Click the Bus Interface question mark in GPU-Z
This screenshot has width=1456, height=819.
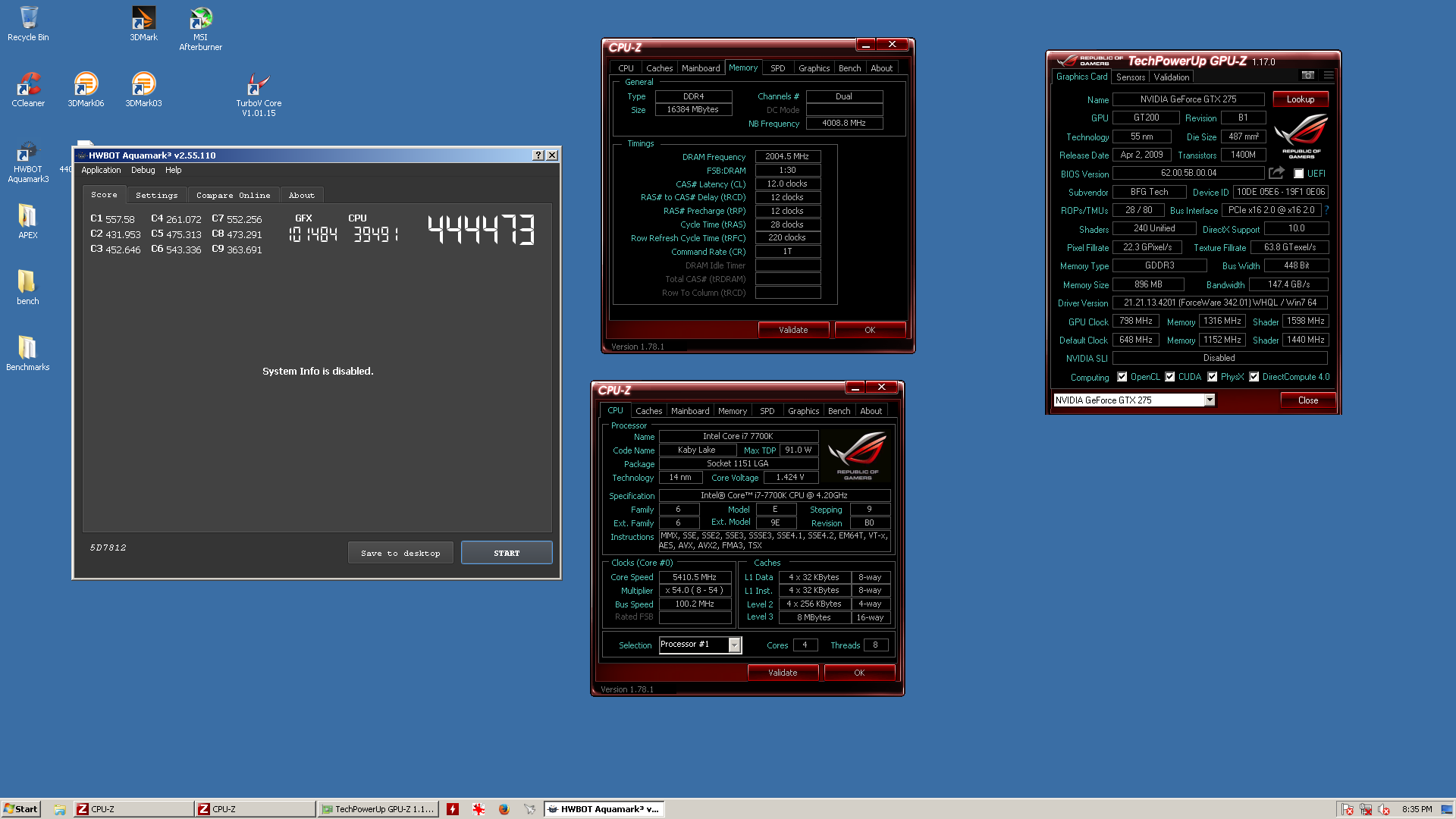pos(1326,210)
